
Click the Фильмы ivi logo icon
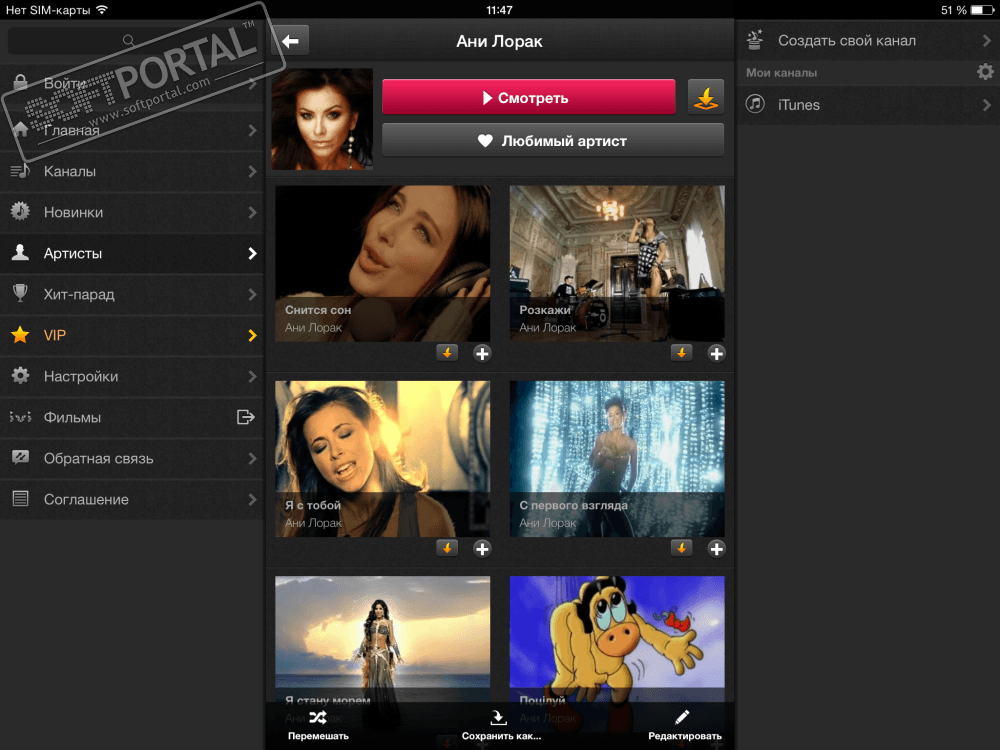pyautogui.click(x=20, y=417)
